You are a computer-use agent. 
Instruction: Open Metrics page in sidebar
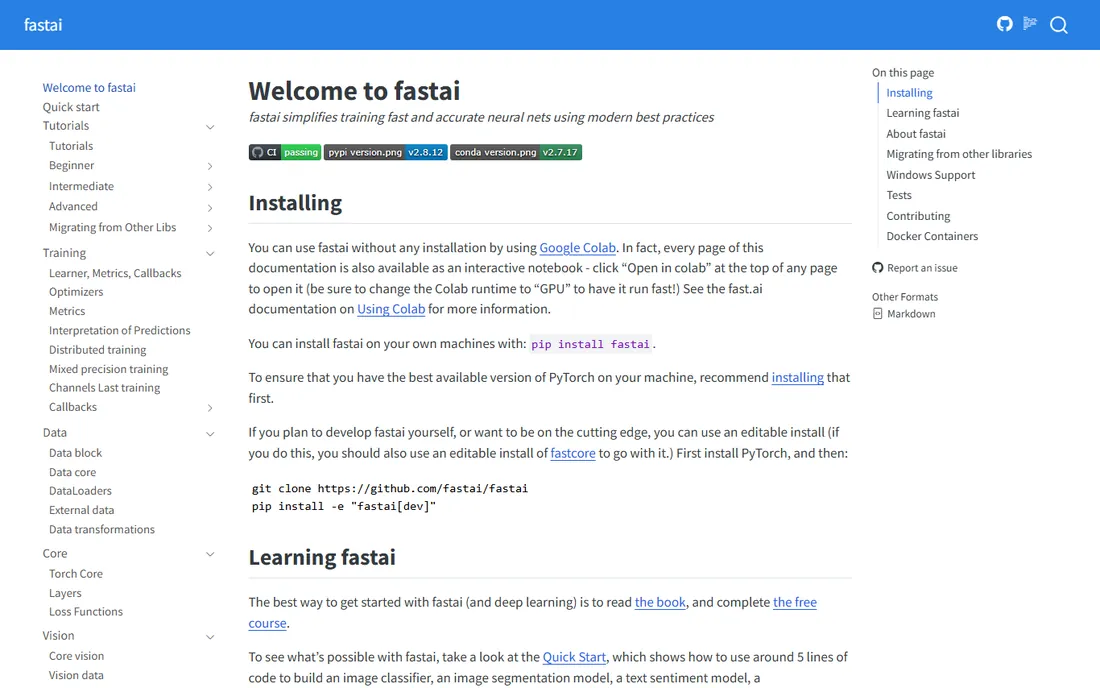[x=67, y=311]
